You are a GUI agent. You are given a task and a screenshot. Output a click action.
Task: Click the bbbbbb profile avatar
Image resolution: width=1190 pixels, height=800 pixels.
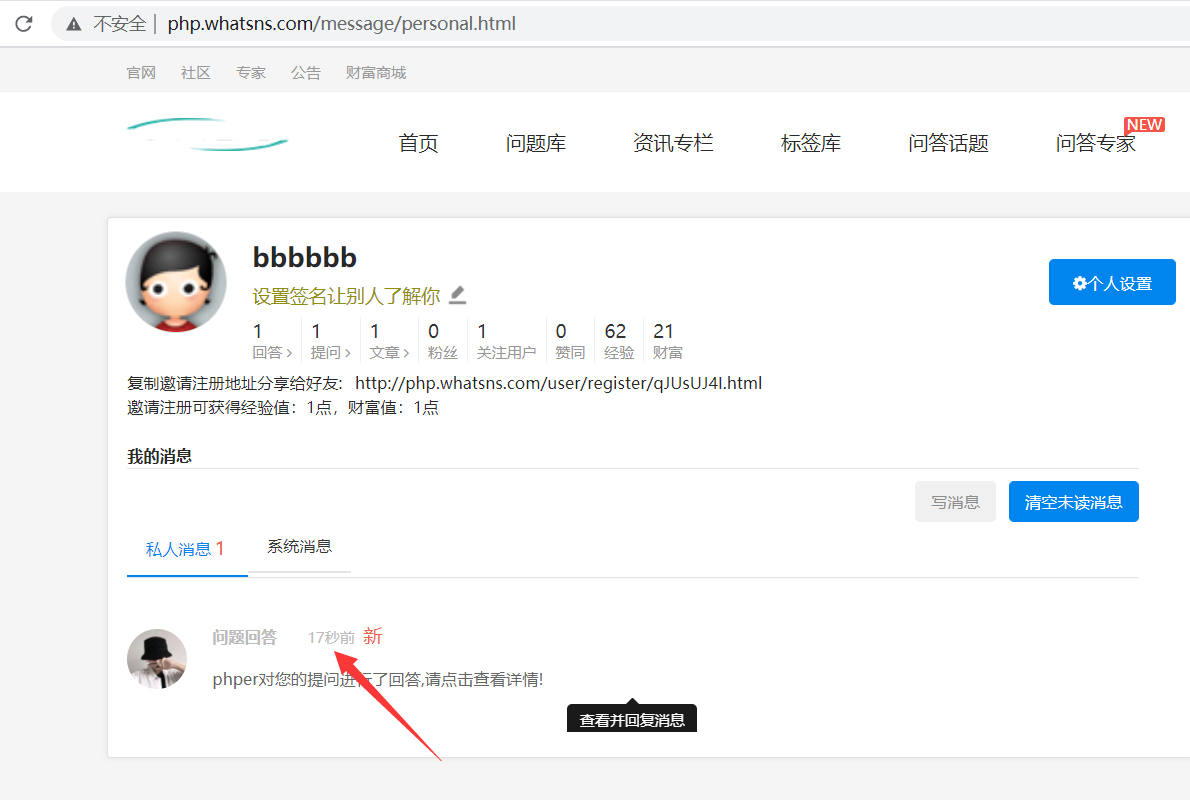[x=176, y=281]
